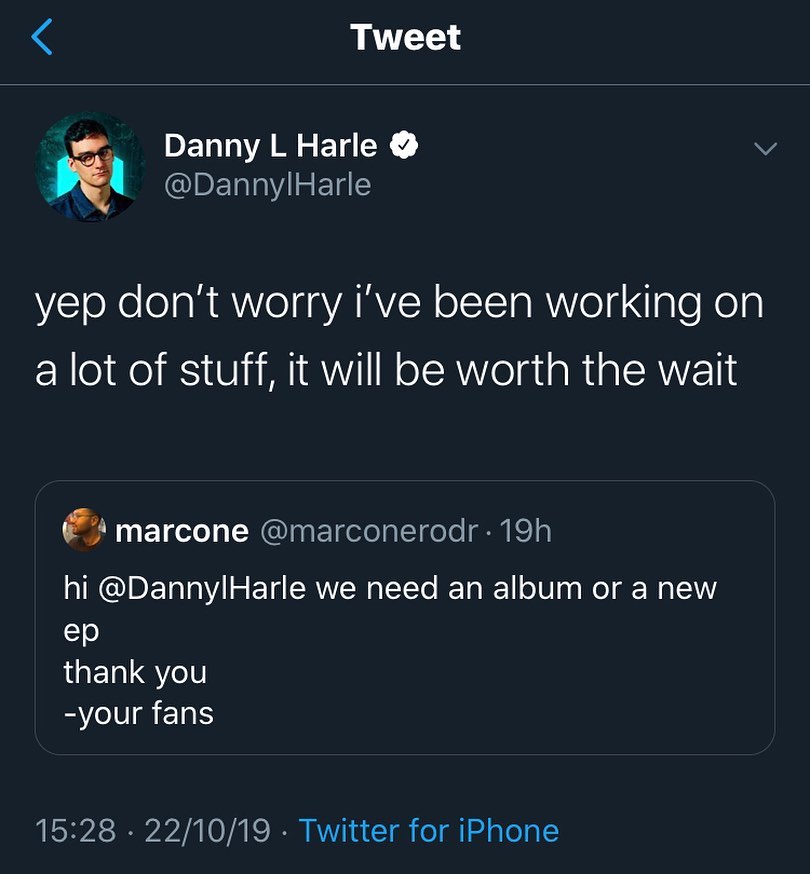
Task: Click the Tweet header title
Action: tap(405, 38)
